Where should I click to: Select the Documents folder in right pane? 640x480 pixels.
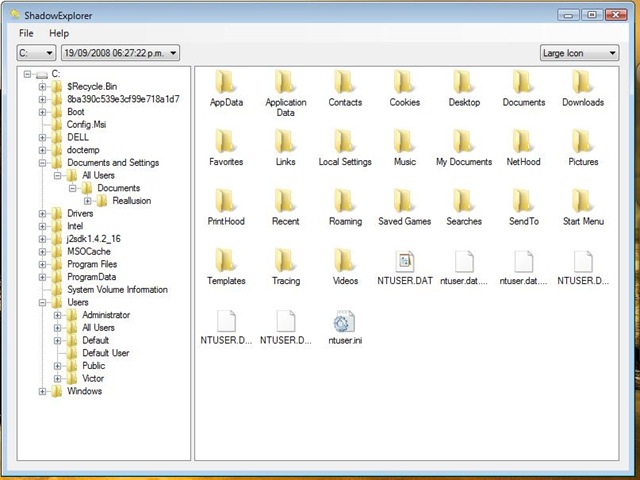523,82
